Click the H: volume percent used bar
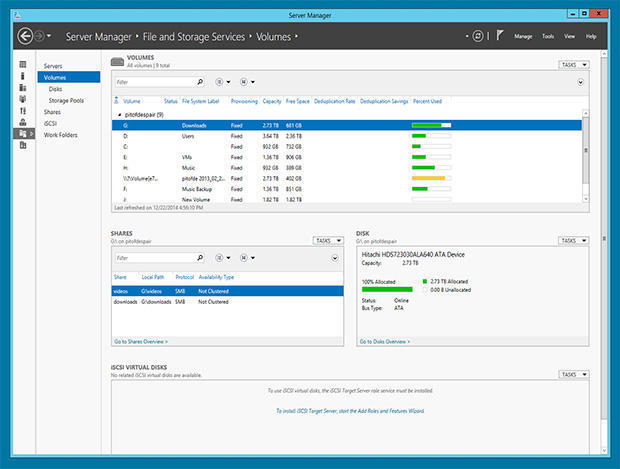The height and width of the screenshot is (469, 620). (x=431, y=168)
